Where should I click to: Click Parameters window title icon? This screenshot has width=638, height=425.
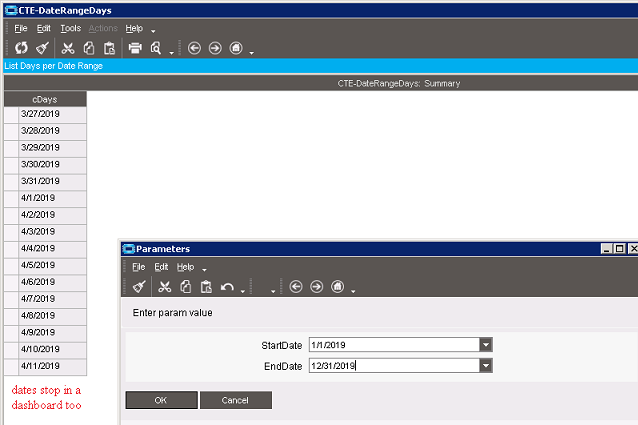(129, 248)
